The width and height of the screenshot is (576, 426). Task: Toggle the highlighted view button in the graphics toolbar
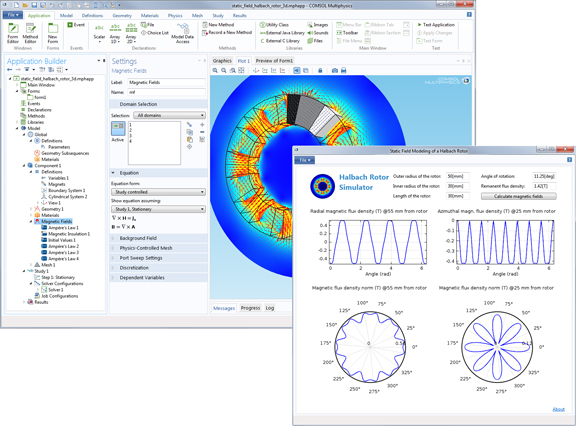pyautogui.click(x=297, y=71)
